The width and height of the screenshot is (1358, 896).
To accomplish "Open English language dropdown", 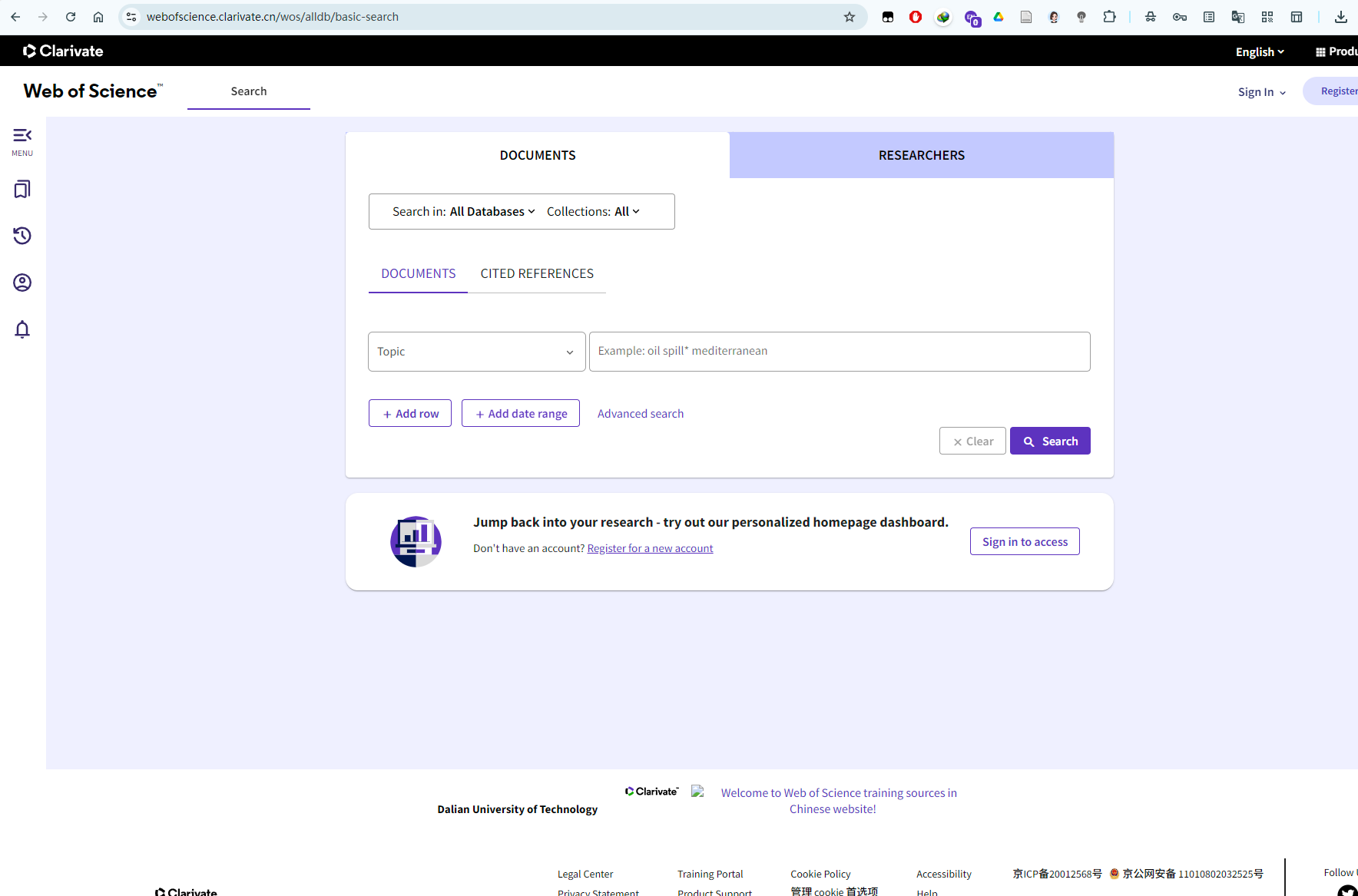I will pyautogui.click(x=1260, y=51).
